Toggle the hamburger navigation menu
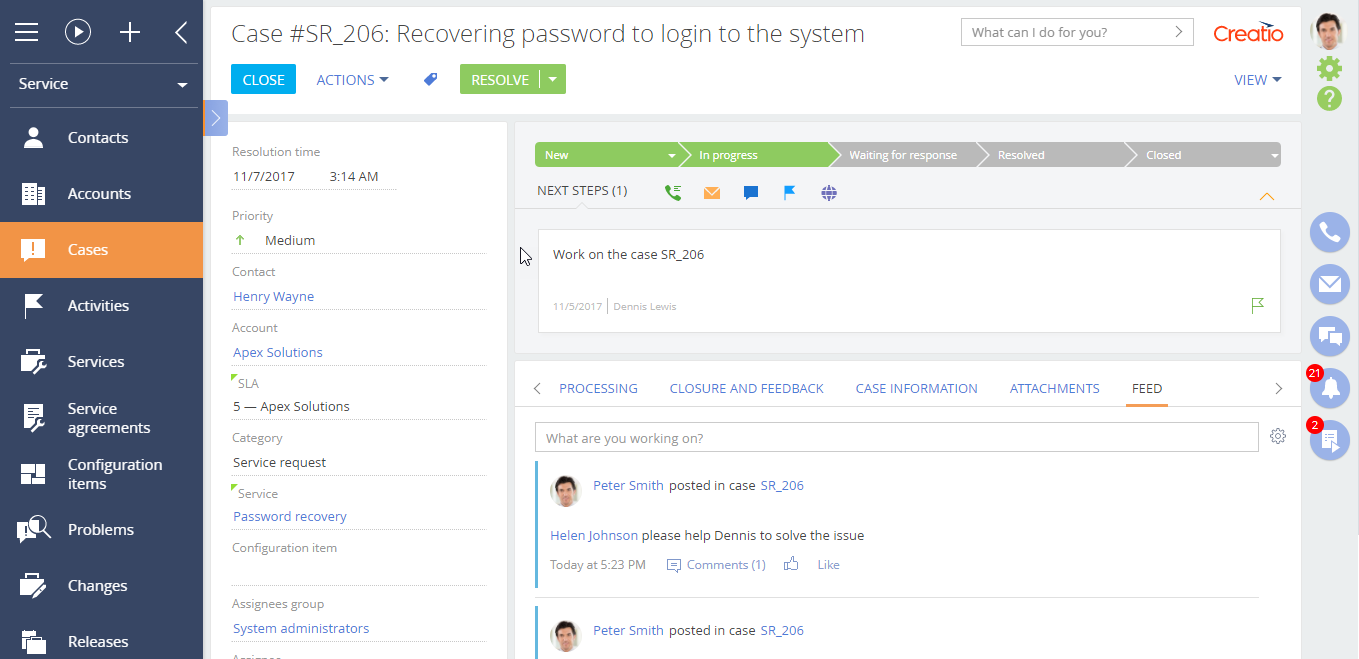This screenshot has width=1359, height=659. pyautogui.click(x=27, y=32)
